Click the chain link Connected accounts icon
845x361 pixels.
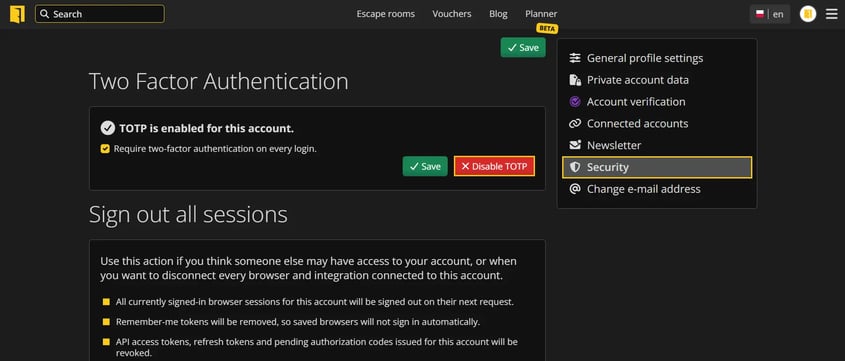pos(575,123)
